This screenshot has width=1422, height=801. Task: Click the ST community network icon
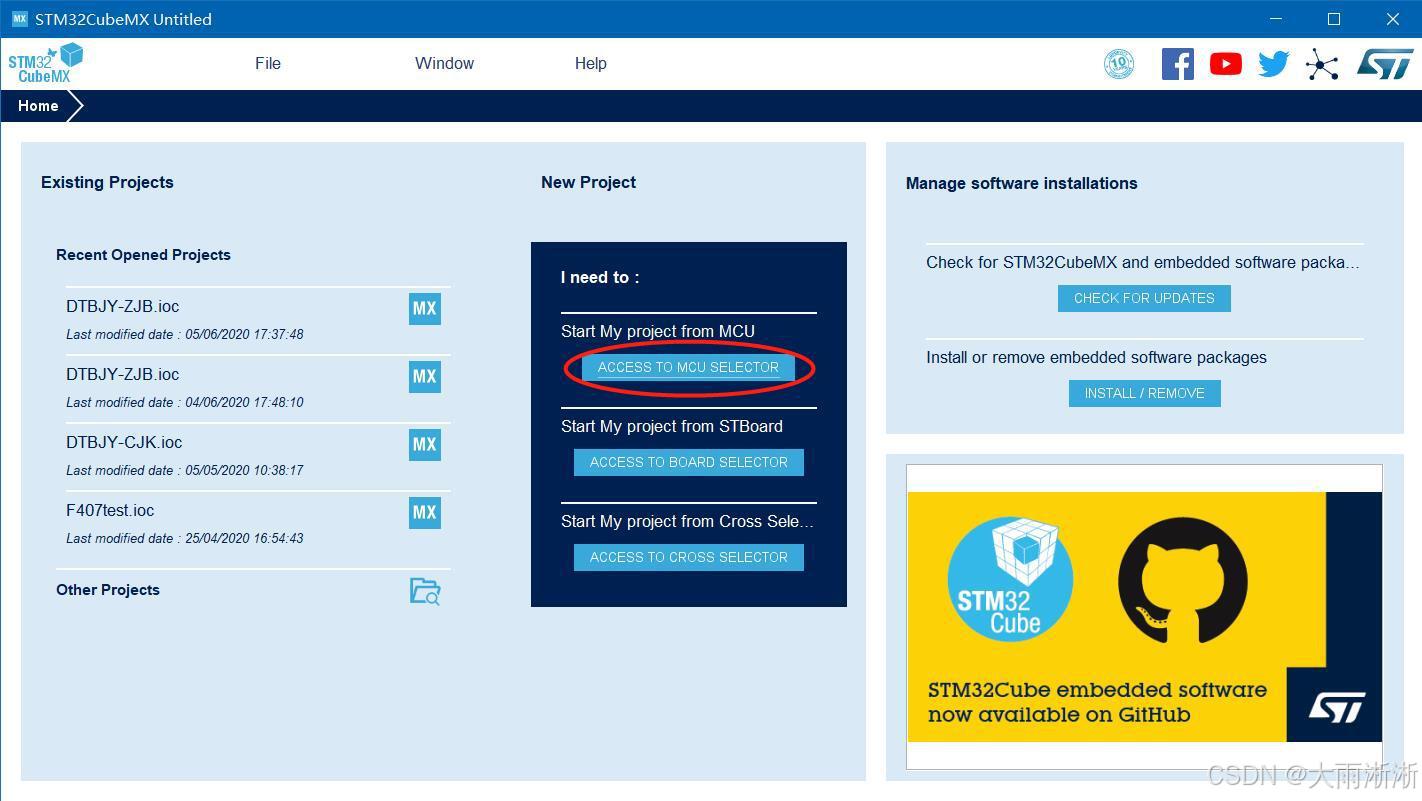pyautogui.click(x=1322, y=65)
